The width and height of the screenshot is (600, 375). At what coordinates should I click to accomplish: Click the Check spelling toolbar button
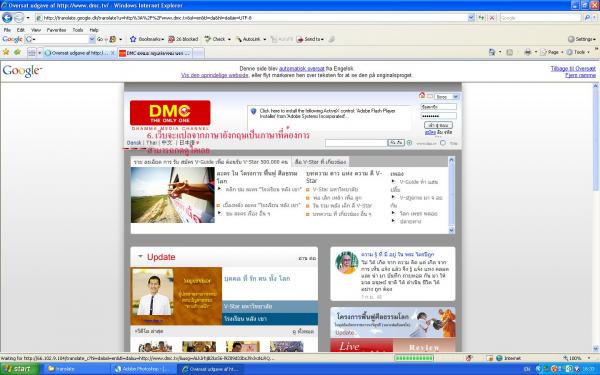pos(217,39)
